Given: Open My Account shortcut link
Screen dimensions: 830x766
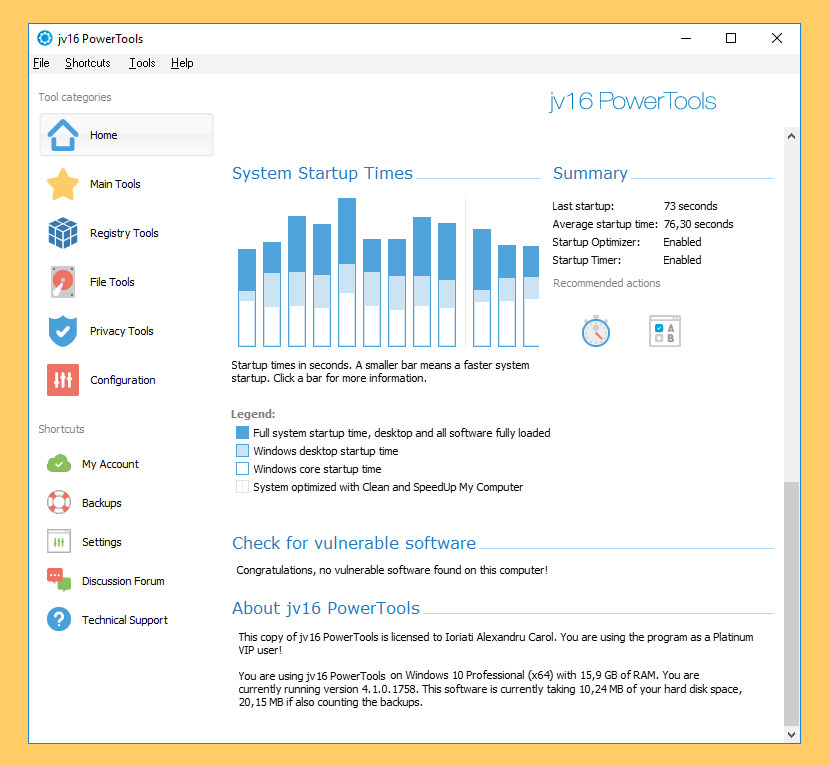Looking at the screenshot, I should (x=111, y=464).
